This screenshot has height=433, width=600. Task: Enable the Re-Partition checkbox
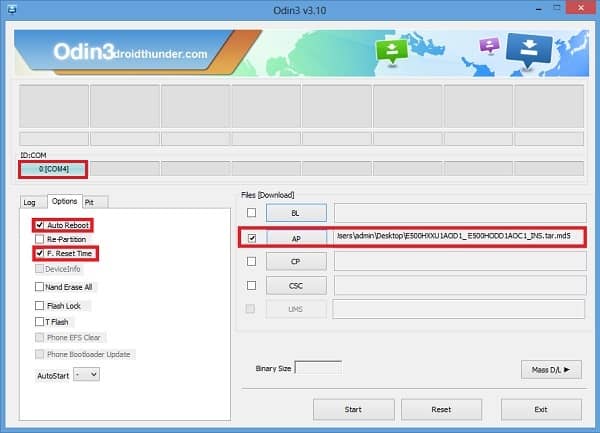tap(39, 239)
